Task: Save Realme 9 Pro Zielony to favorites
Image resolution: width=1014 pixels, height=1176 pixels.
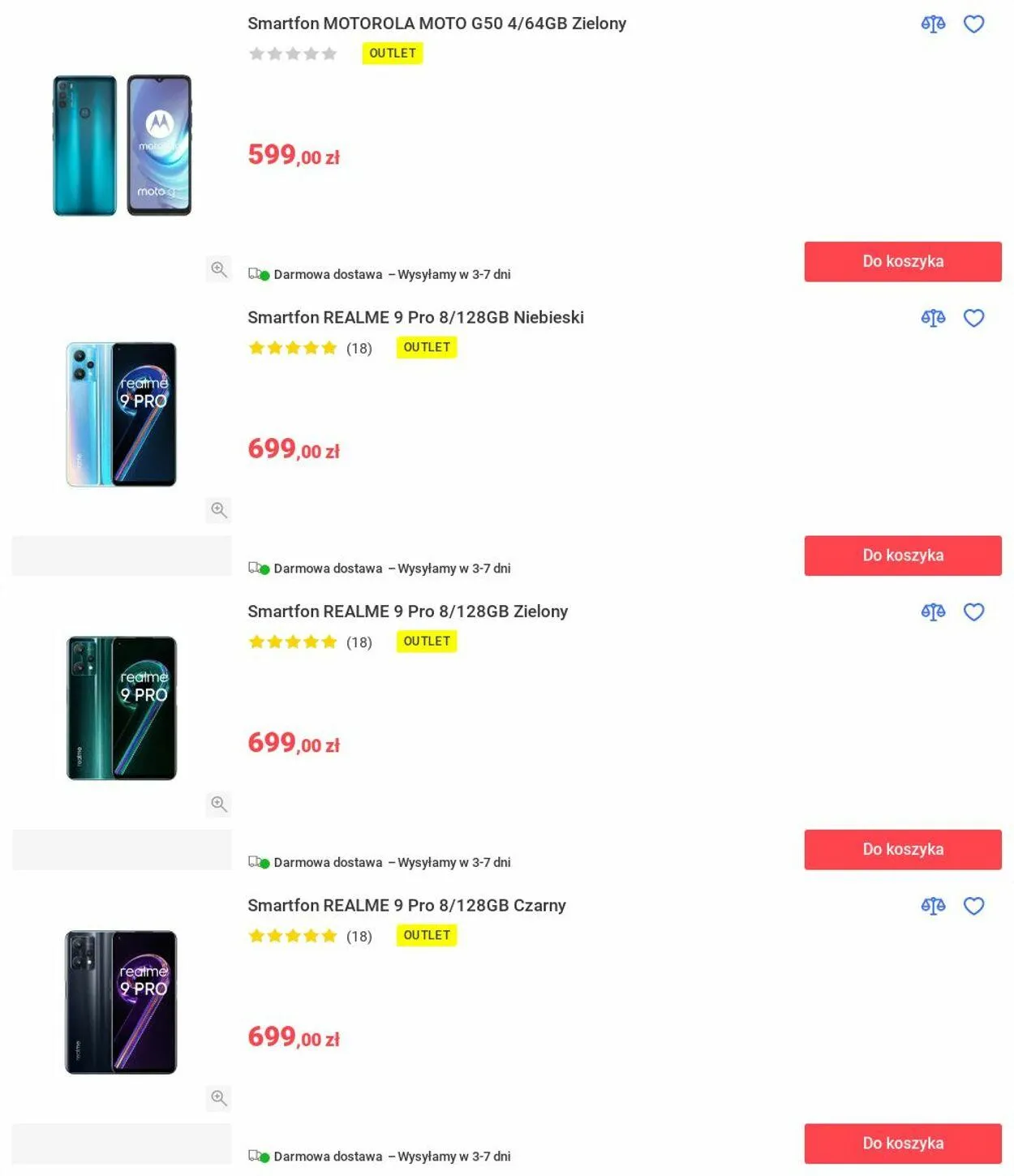Action: tap(973, 612)
